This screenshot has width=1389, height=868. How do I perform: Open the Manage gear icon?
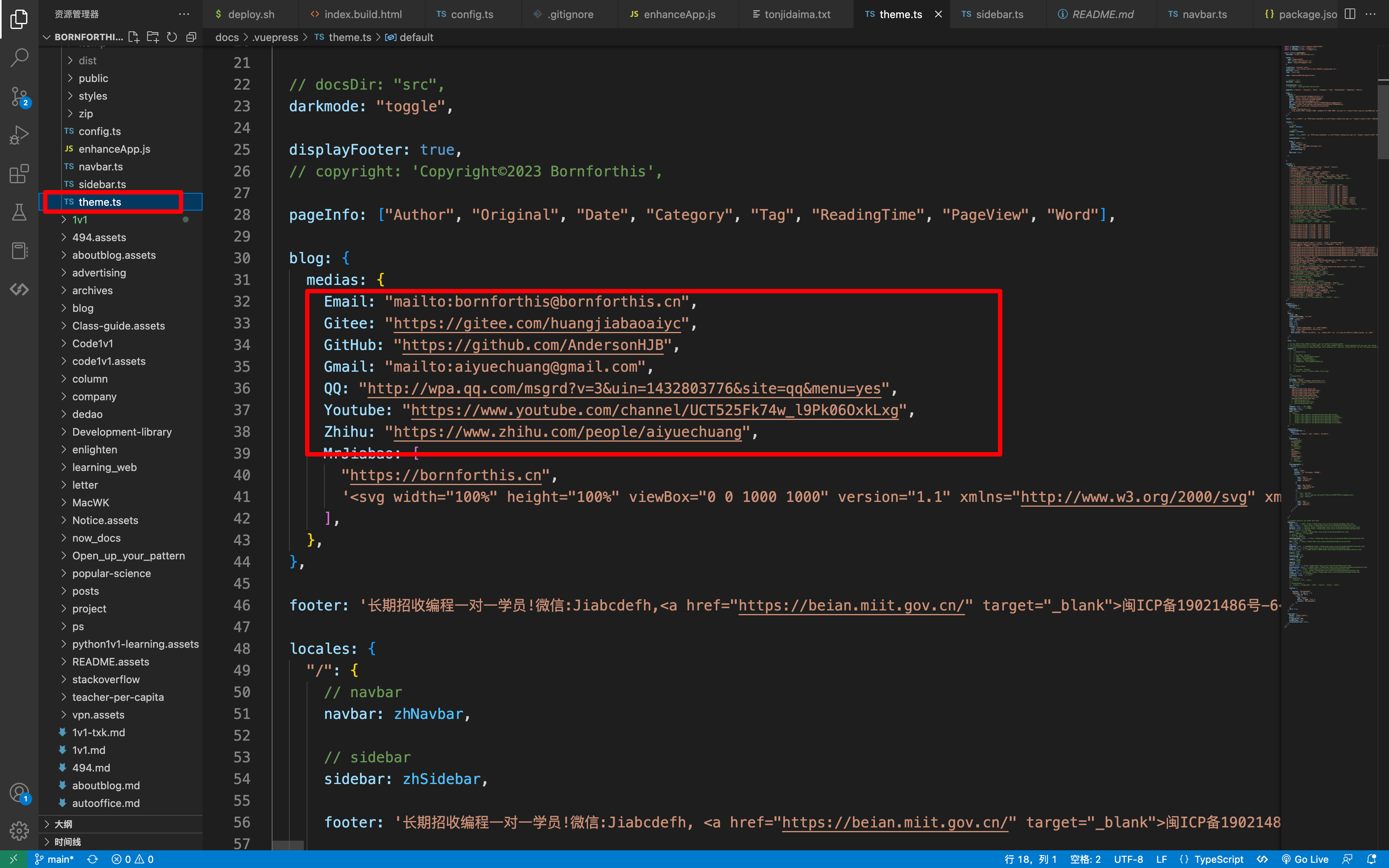[19, 830]
